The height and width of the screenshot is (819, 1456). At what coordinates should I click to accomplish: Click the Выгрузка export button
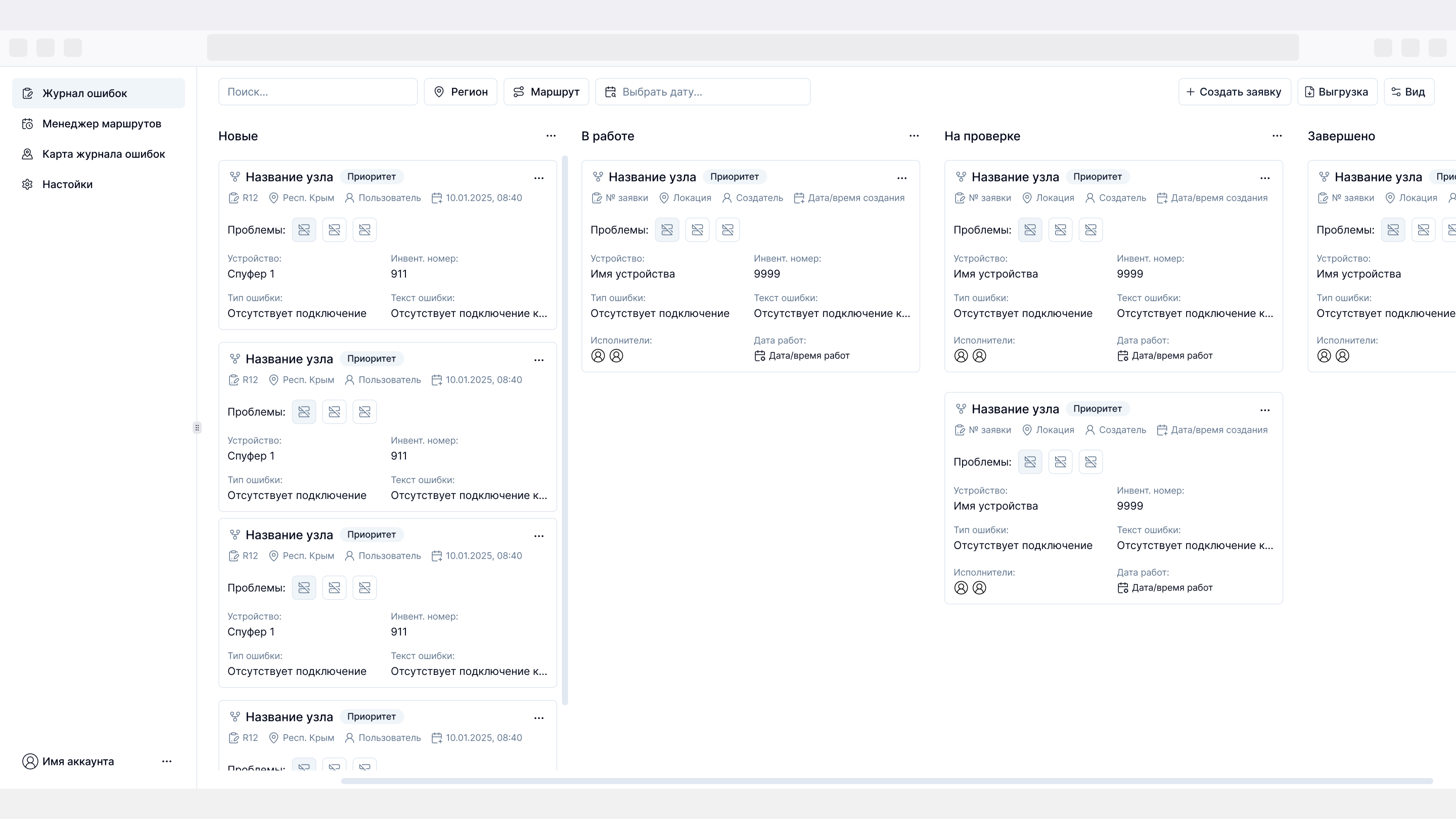[x=1337, y=92]
